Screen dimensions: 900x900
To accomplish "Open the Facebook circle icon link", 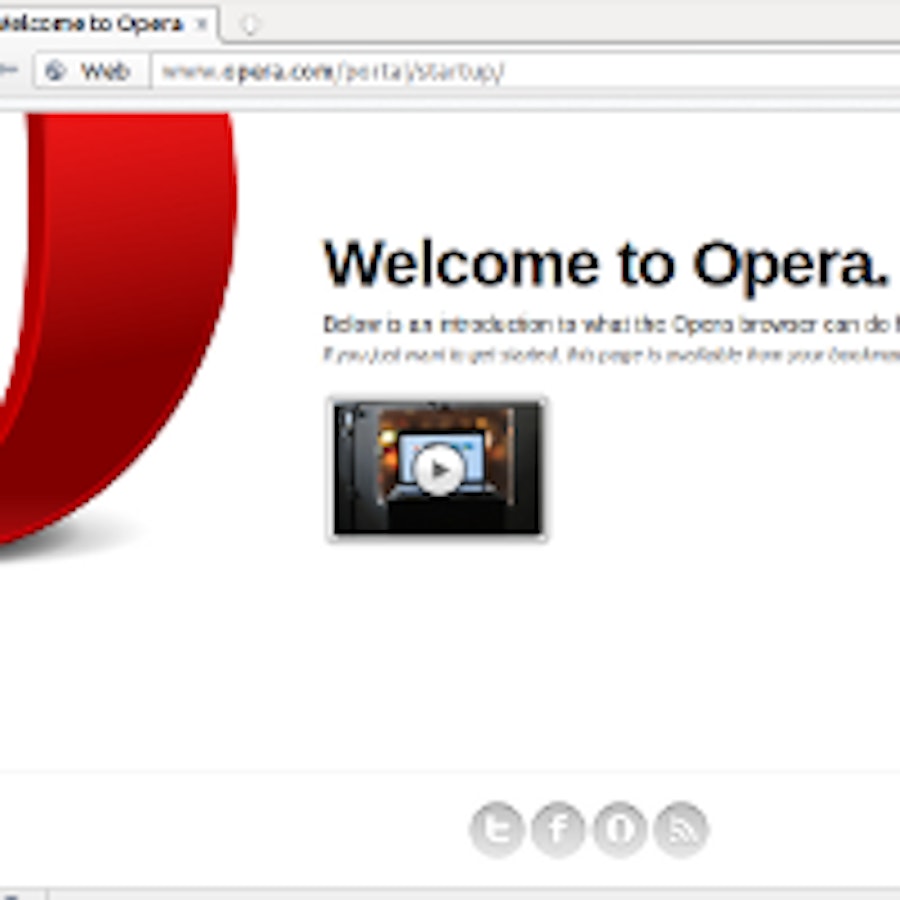I will coord(558,829).
